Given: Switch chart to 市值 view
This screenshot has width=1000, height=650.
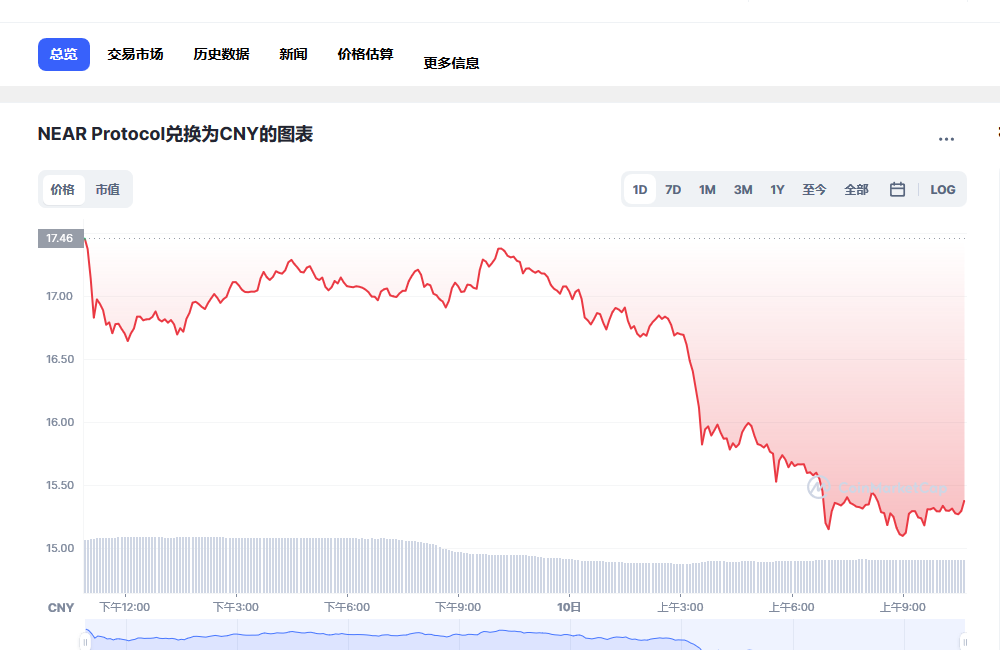Looking at the screenshot, I should 108,189.
